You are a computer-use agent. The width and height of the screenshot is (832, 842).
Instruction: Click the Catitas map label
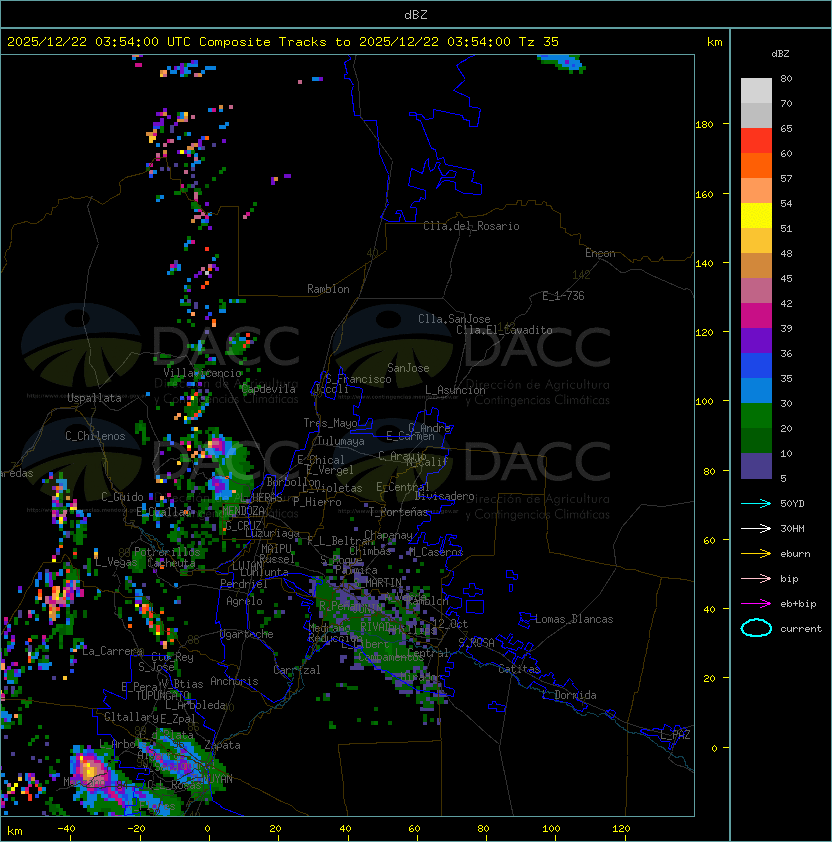[519, 669]
